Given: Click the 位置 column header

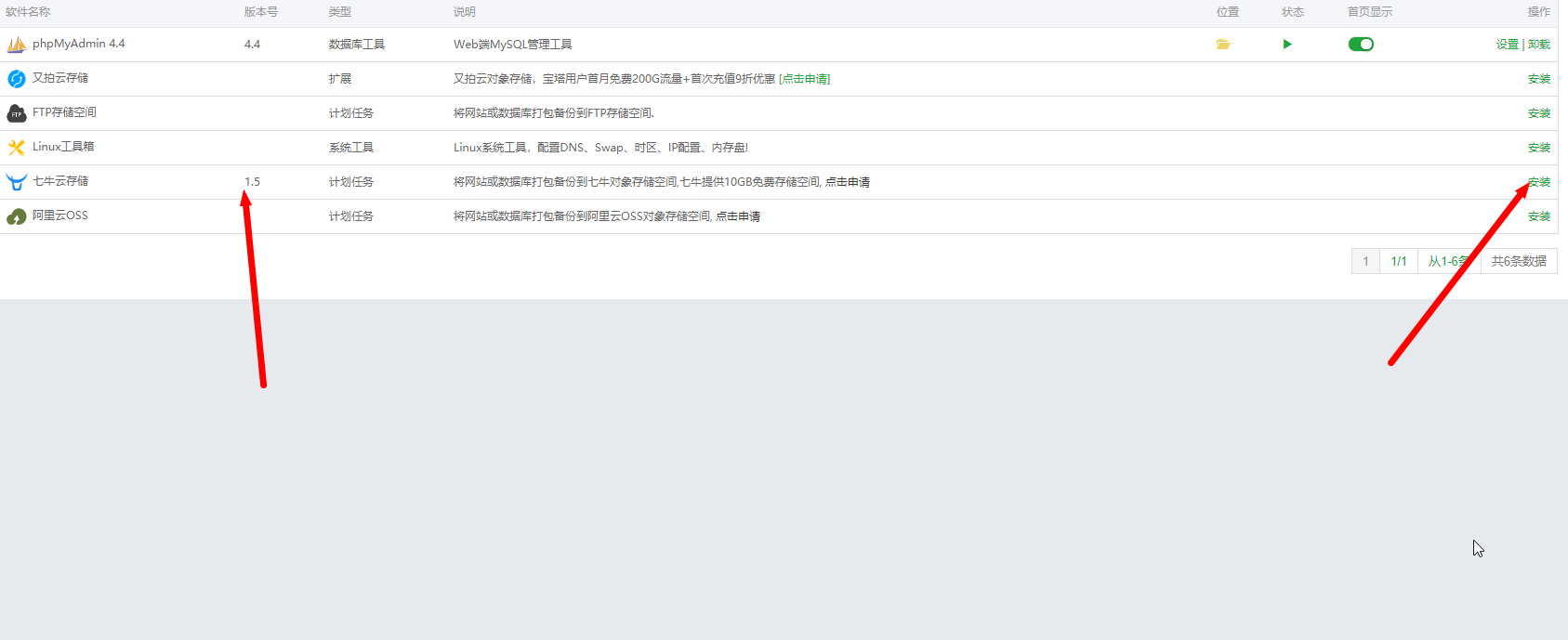Looking at the screenshot, I should 1228,12.
